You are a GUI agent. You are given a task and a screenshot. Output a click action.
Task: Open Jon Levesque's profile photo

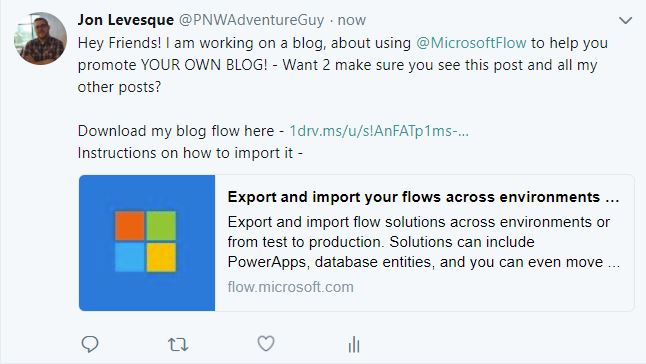point(40,38)
